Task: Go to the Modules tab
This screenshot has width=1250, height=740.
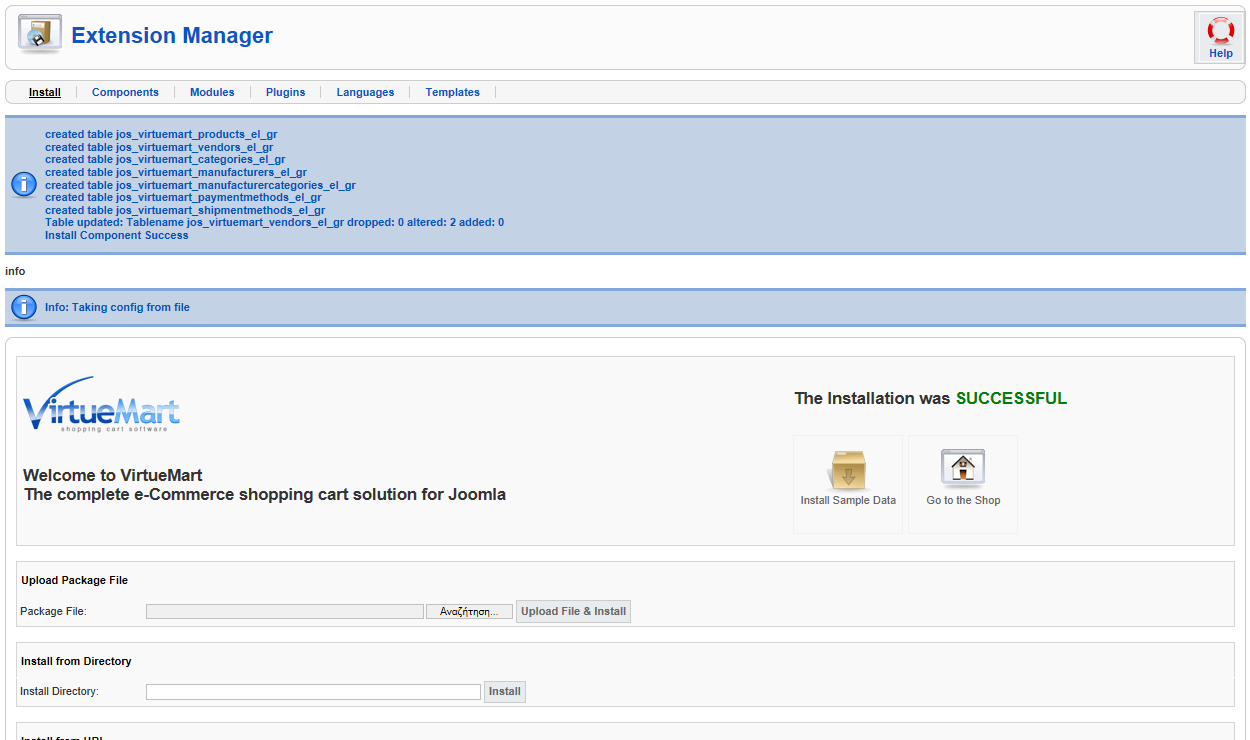Action: (x=212, y=92)
